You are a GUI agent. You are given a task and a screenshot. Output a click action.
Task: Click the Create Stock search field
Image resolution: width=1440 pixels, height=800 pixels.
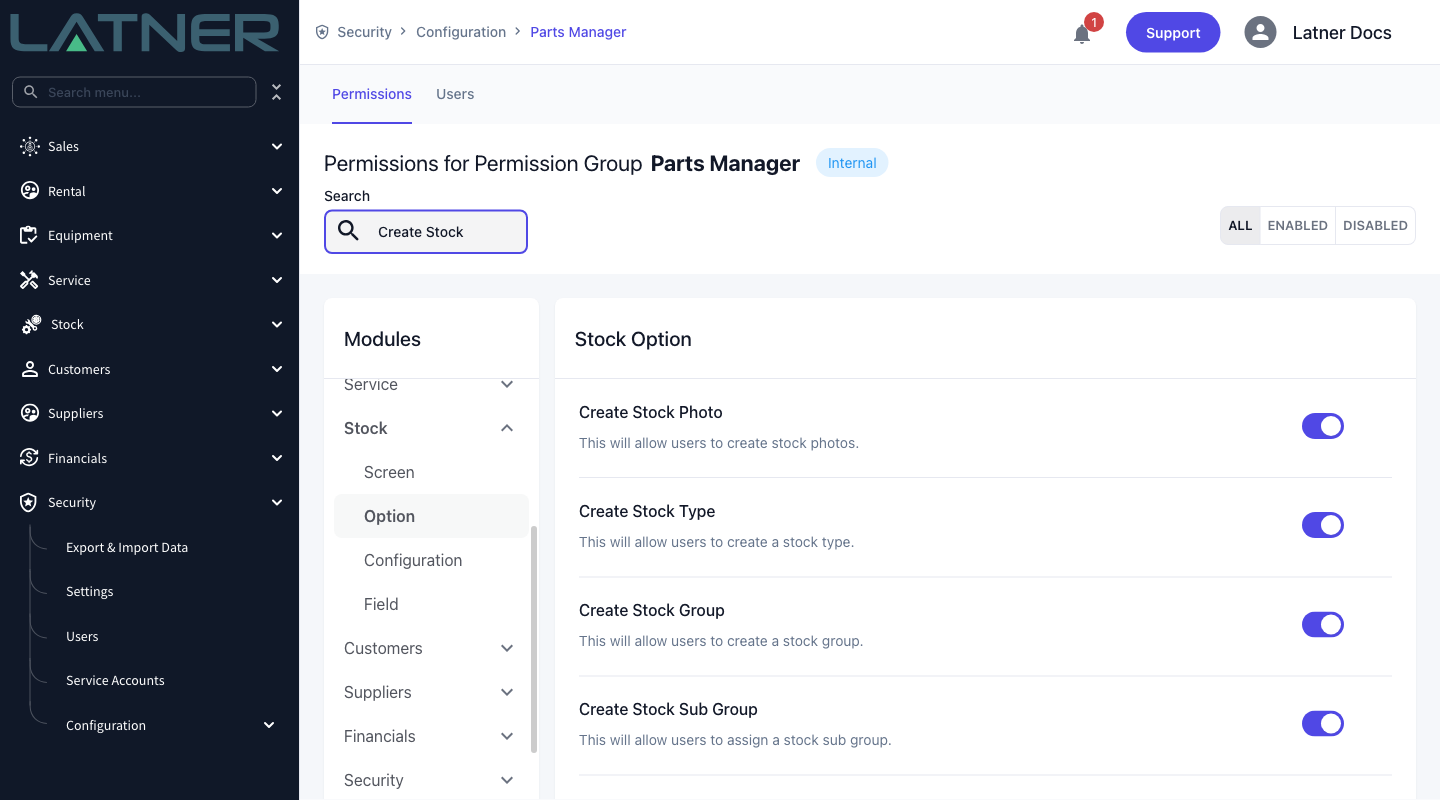(x=426, y=231)
